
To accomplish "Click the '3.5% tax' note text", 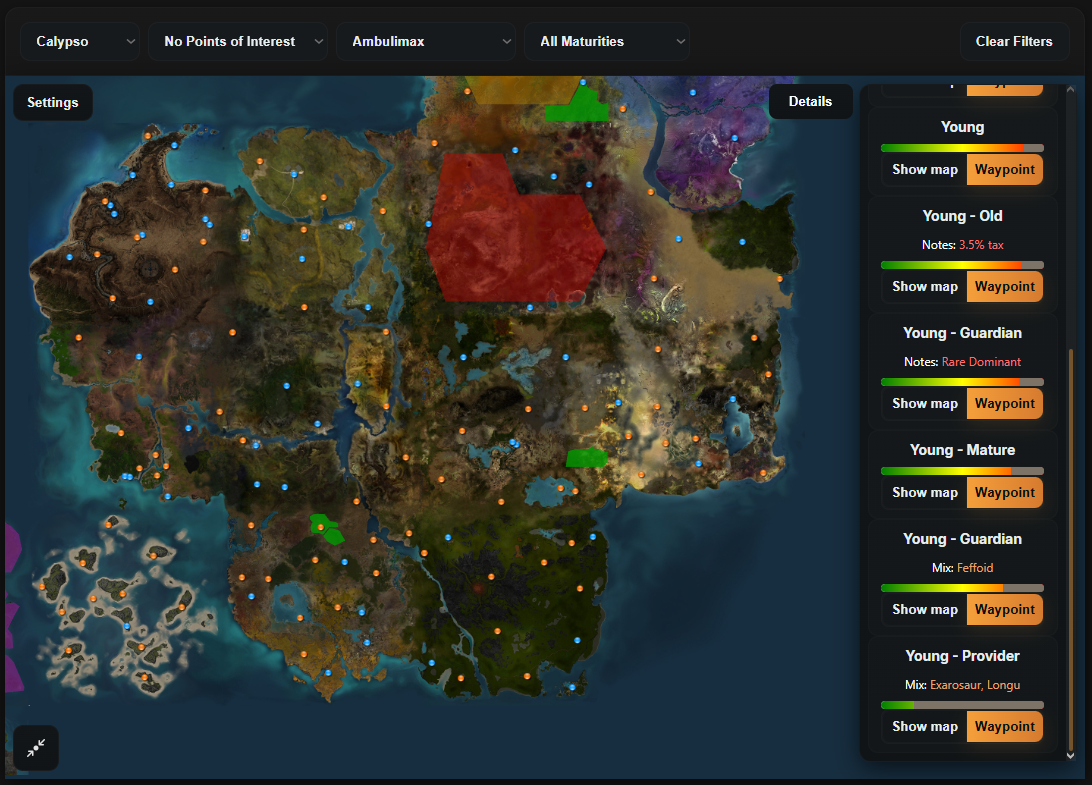I will [x=981, y=245].
